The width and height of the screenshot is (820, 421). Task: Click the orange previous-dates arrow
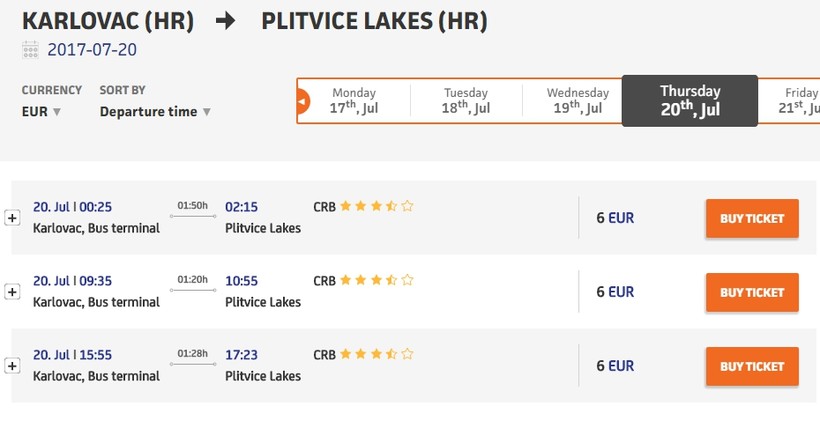point(304,101)
